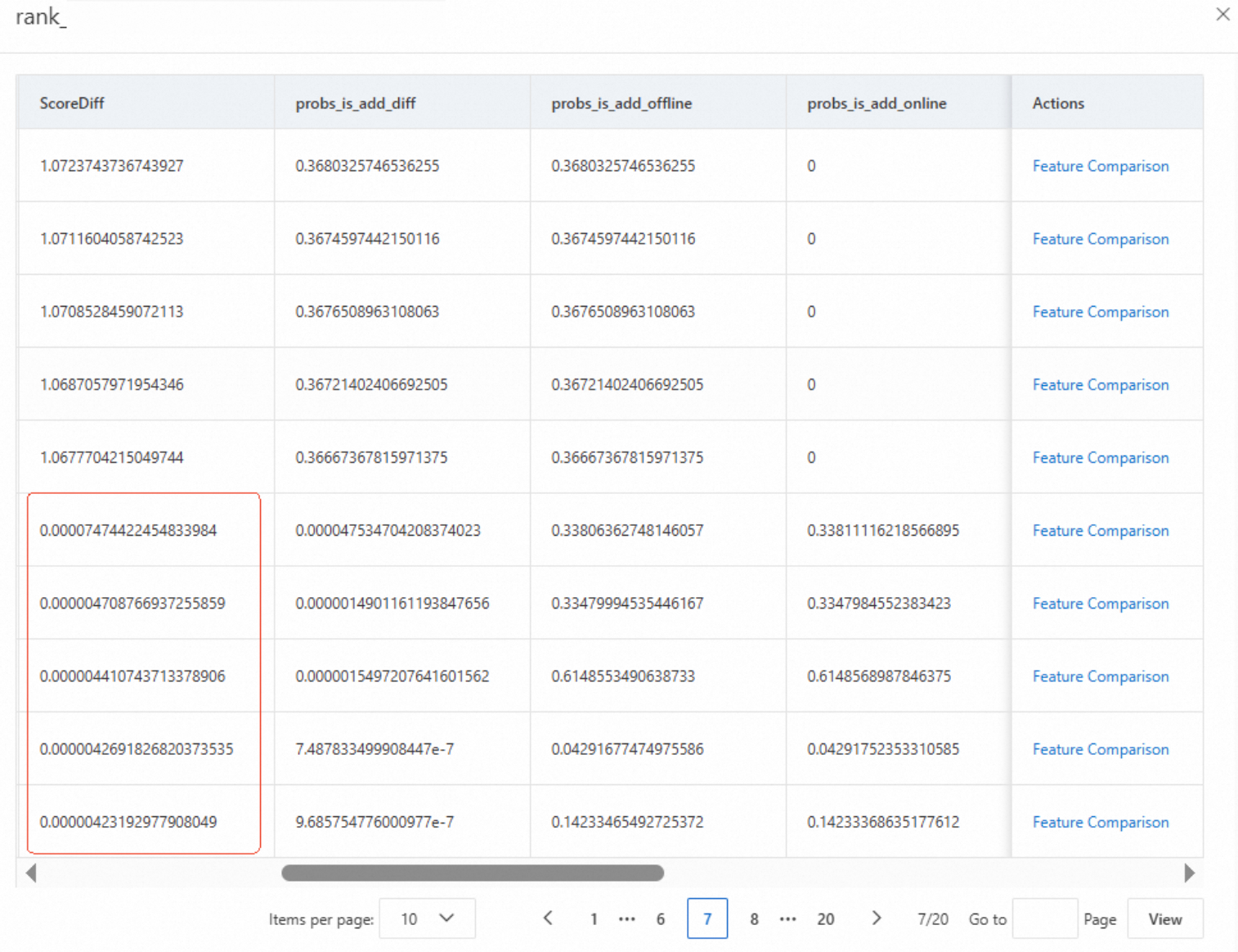
Task: Click the ellipsis between pages 8 and 20
Action: [788, 919]
